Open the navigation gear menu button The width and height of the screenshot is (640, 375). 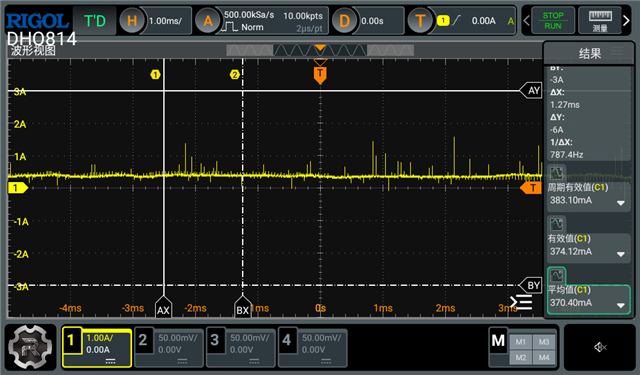pyautogui.click(x=30, y=347)
